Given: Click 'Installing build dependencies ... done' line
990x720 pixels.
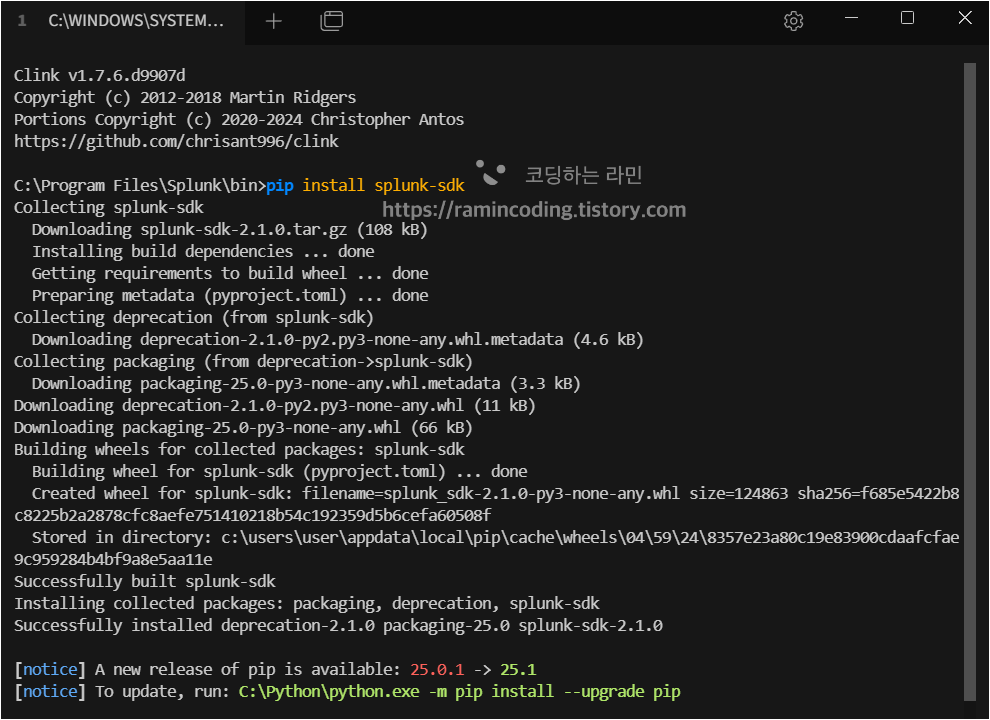Looking at the screenshot, I should (x=203, y=251).
